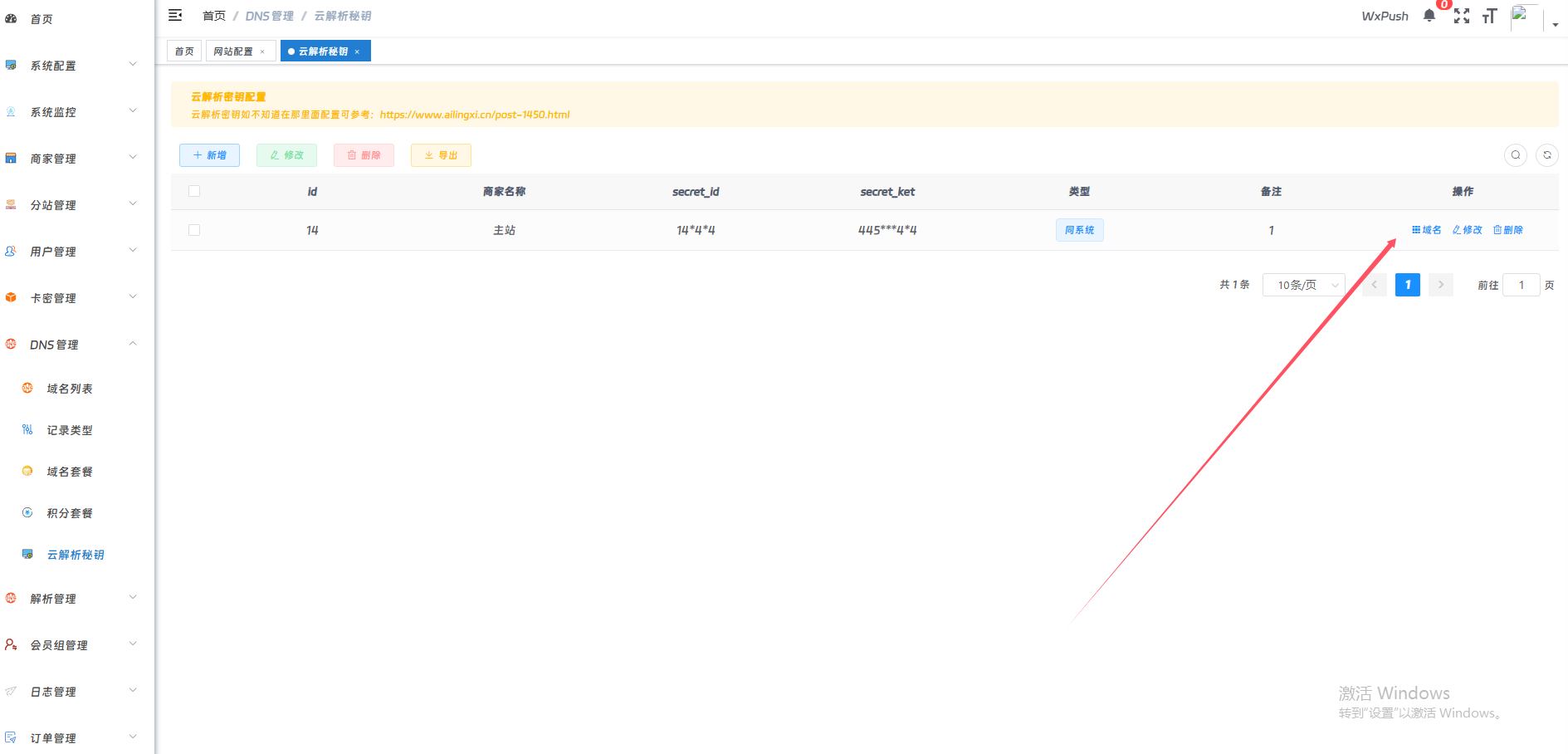Toggle fullscreen mode icon
This screenshot has height=754, width=1568.
[x=1461, y=16]
